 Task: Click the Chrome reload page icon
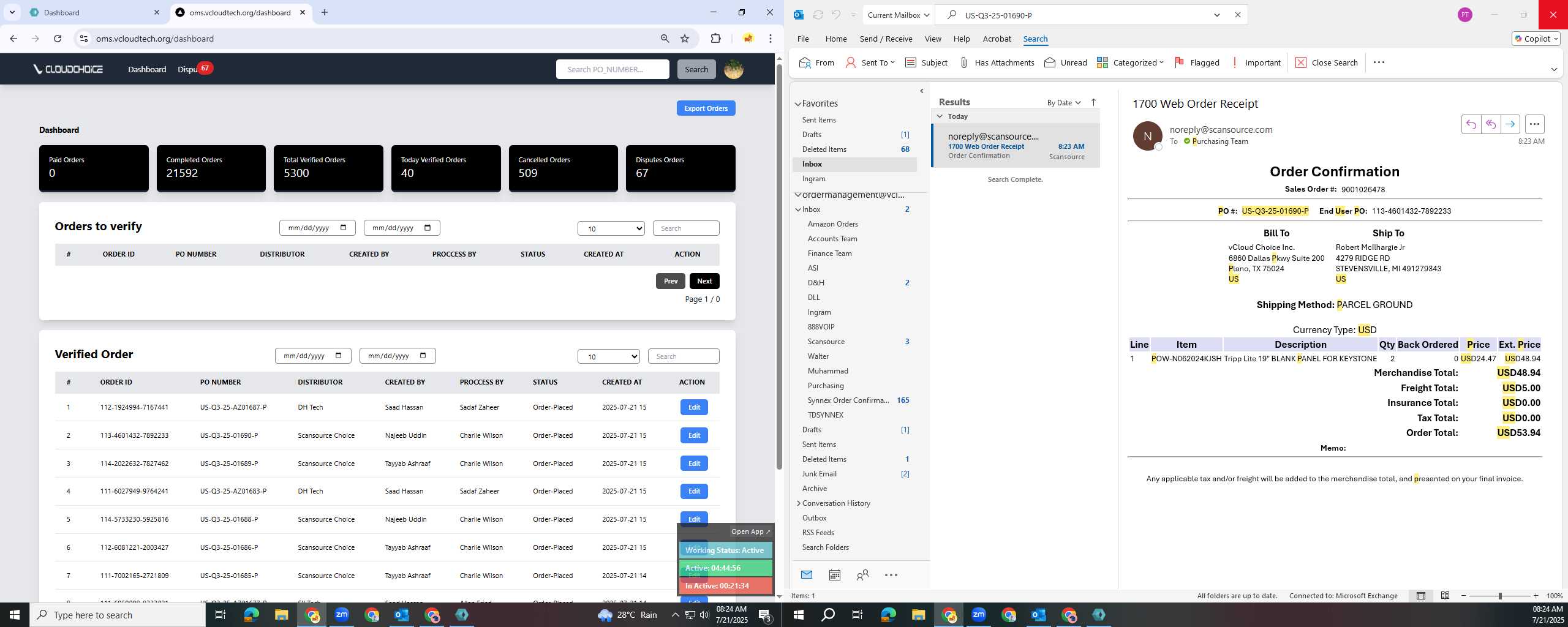[x=58, y=39]
